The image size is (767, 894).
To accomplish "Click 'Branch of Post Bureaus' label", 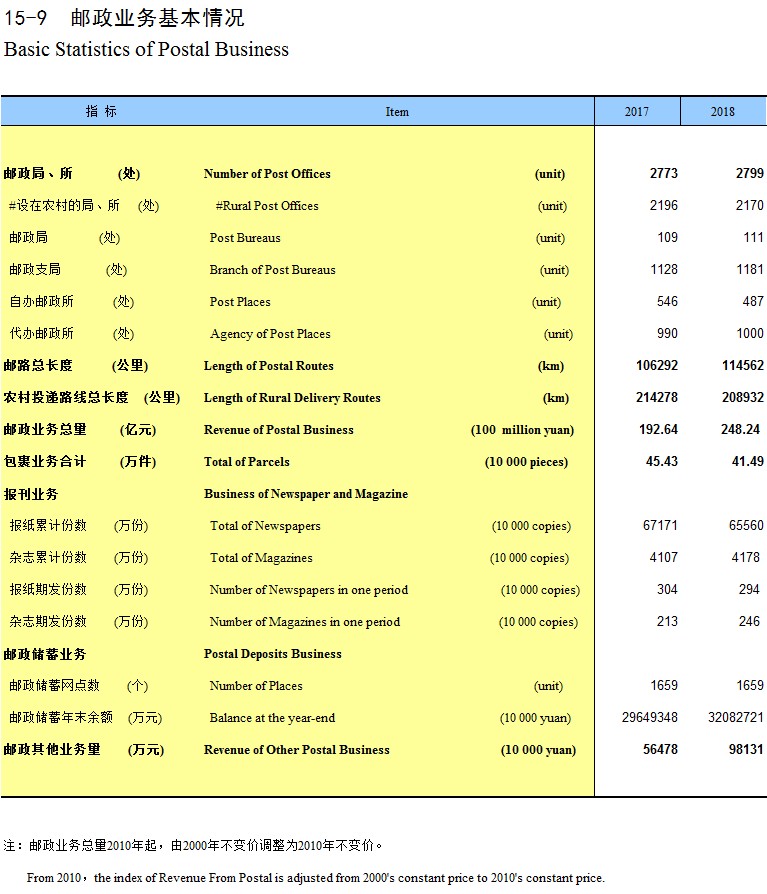I will coord(273,270).
